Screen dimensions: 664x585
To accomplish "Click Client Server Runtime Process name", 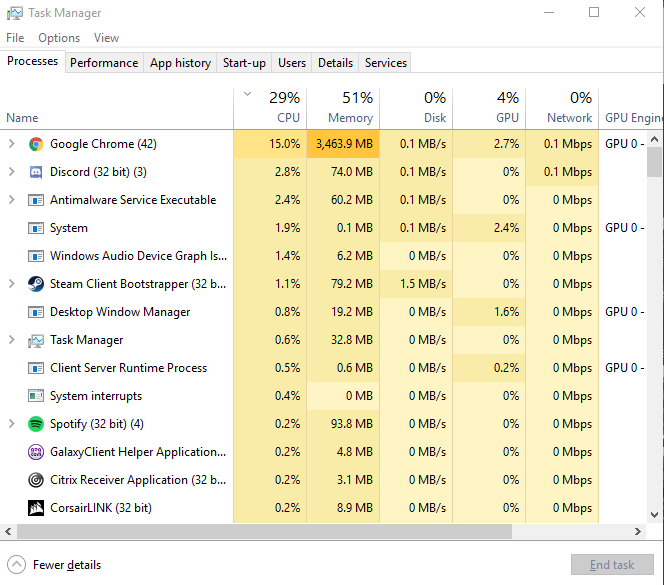I will point(129,368).
